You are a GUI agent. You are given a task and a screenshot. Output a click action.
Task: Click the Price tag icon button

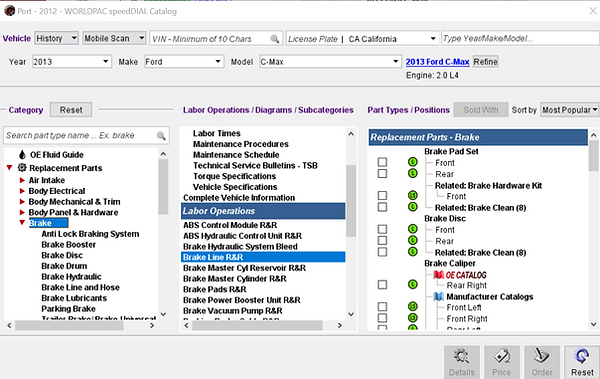pos(502,362)
